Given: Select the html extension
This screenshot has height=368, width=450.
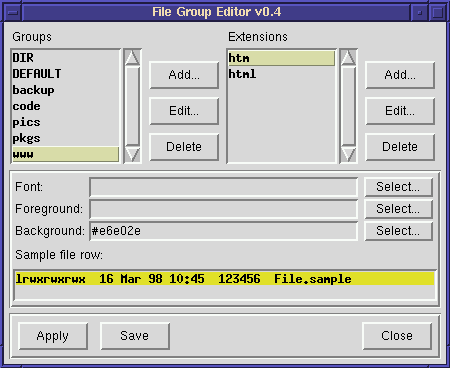Looking at the screenshot, I should tap(281, 74).
